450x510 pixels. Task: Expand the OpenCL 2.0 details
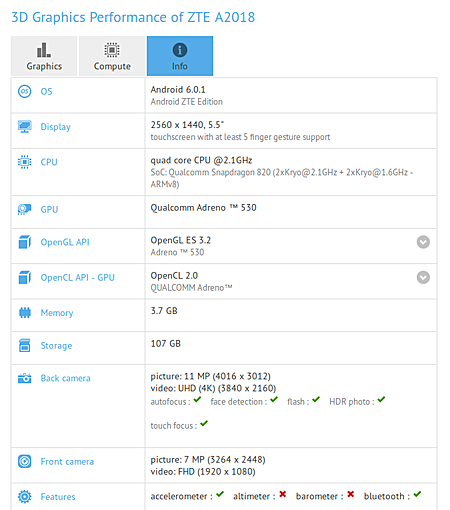[x=423, y=277]
